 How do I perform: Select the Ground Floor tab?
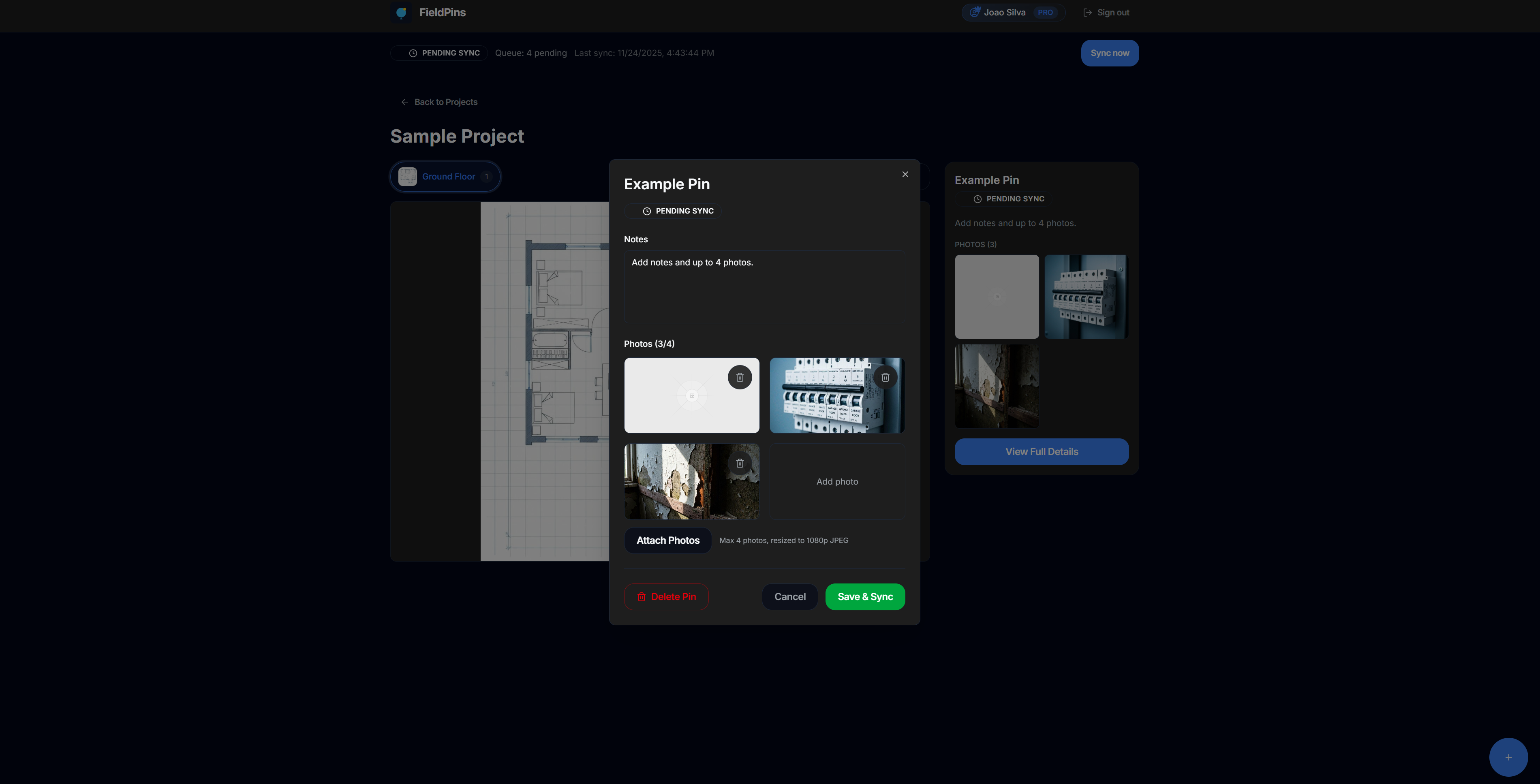click(x=445, y=176)
